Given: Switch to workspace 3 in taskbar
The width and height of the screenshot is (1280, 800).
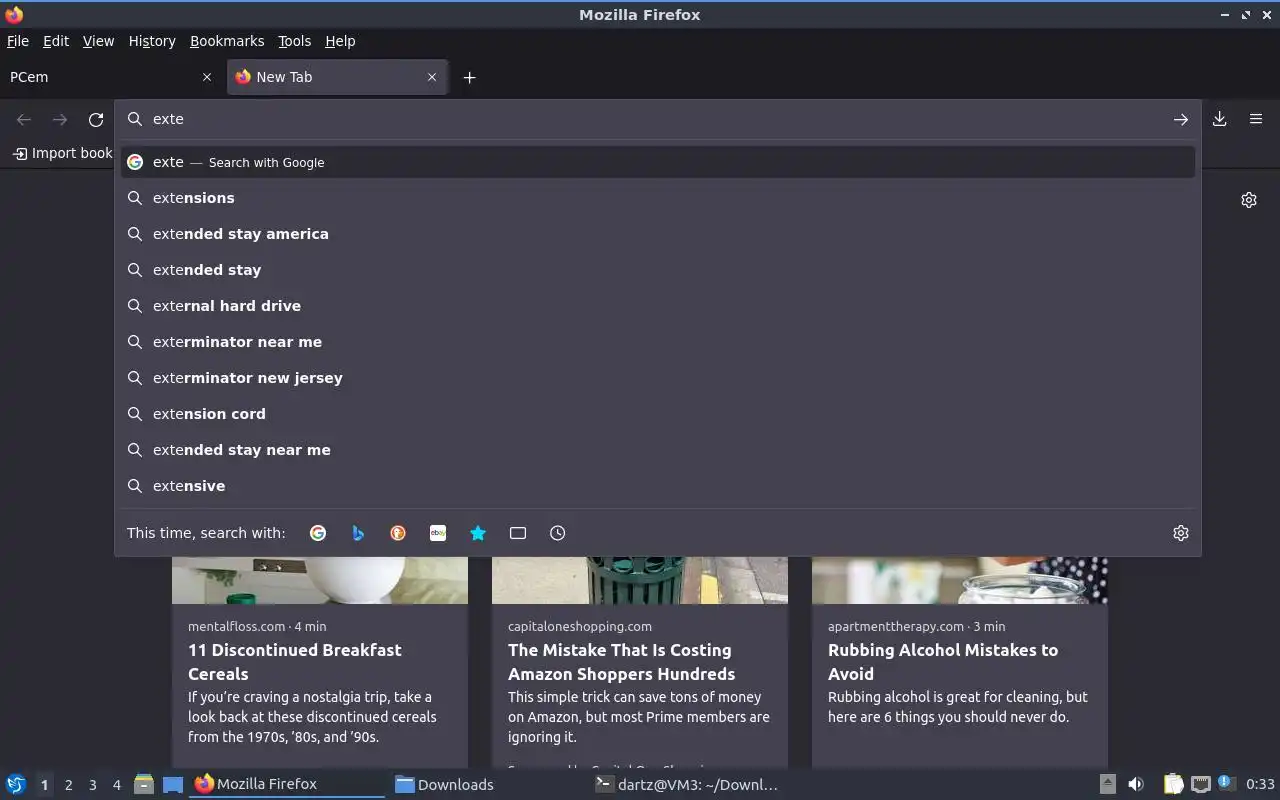Looking at the screenshot, I should pyautogui.click(x=92, y=785).
